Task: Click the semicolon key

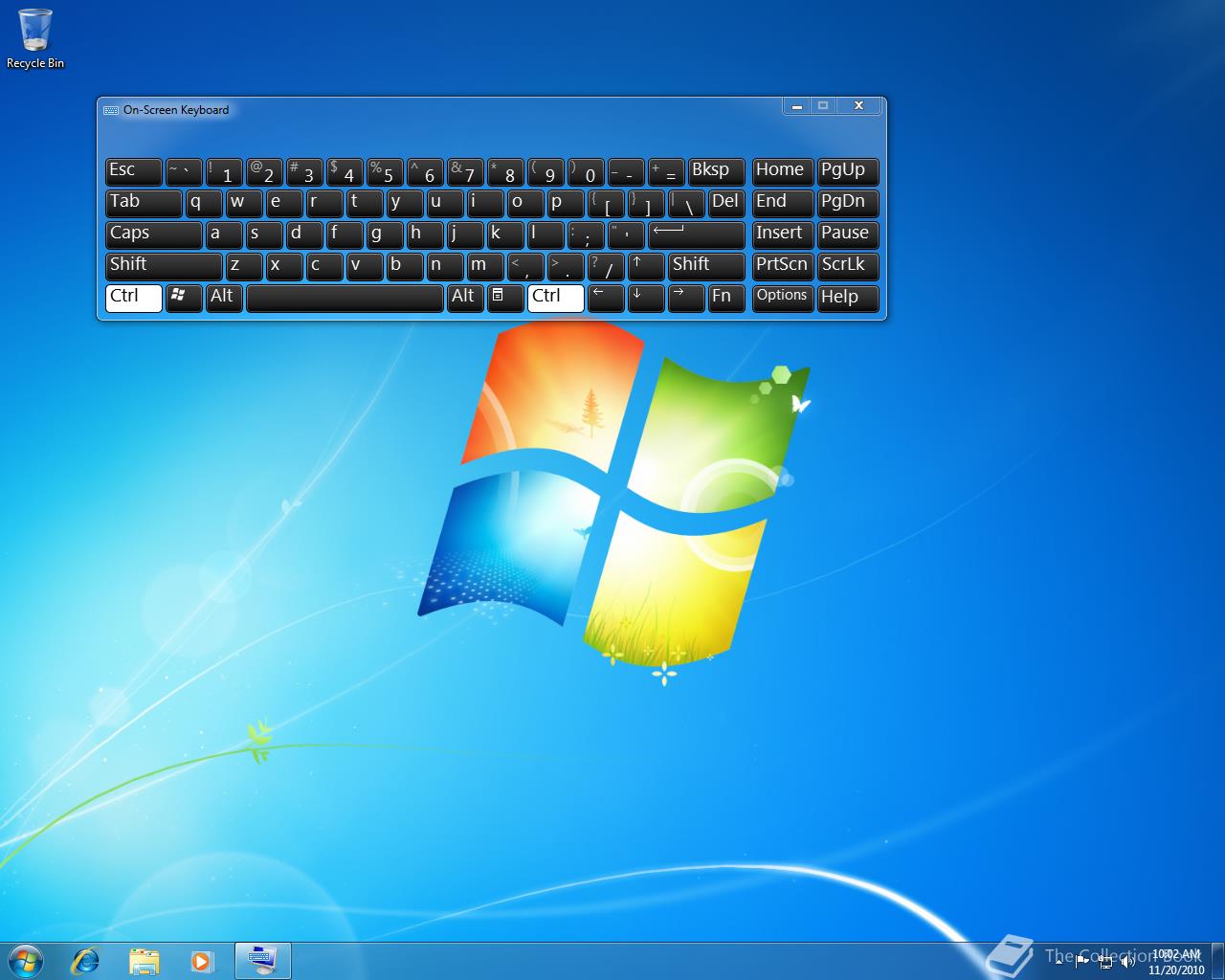Action: tap(586, 234)
